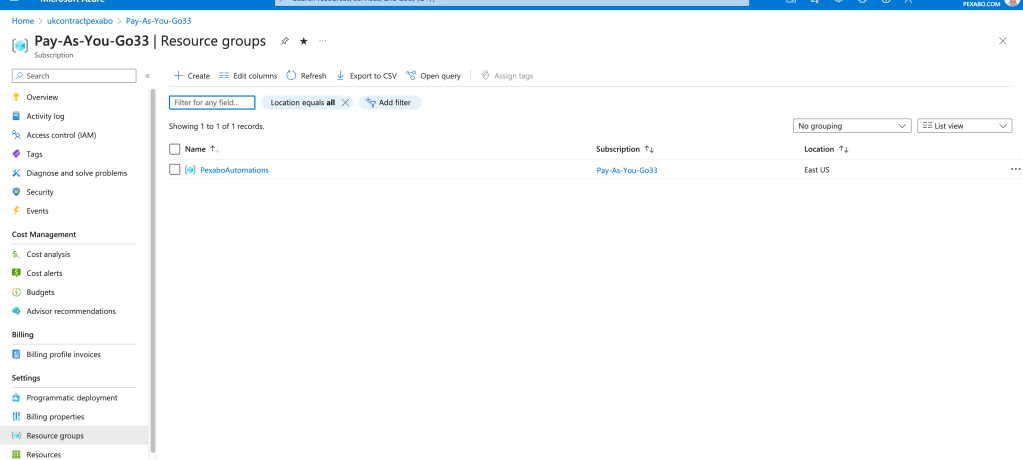This screenshot has height=460, width=1023.
Task: Click the Edit columns toolbar button
Action: coord(248,76)
